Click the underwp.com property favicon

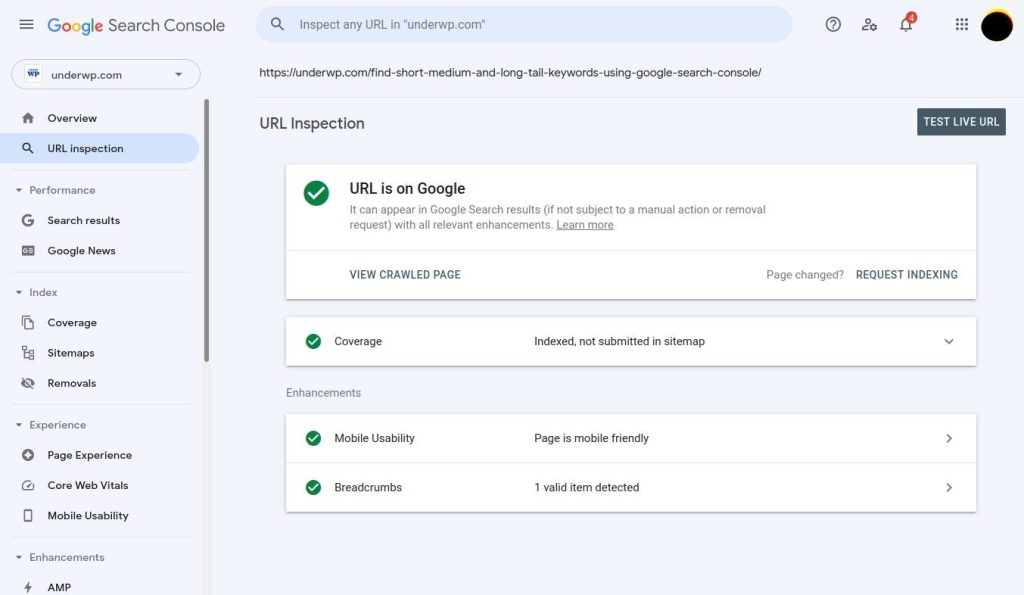pyautogui.click(x=33, y=74)
